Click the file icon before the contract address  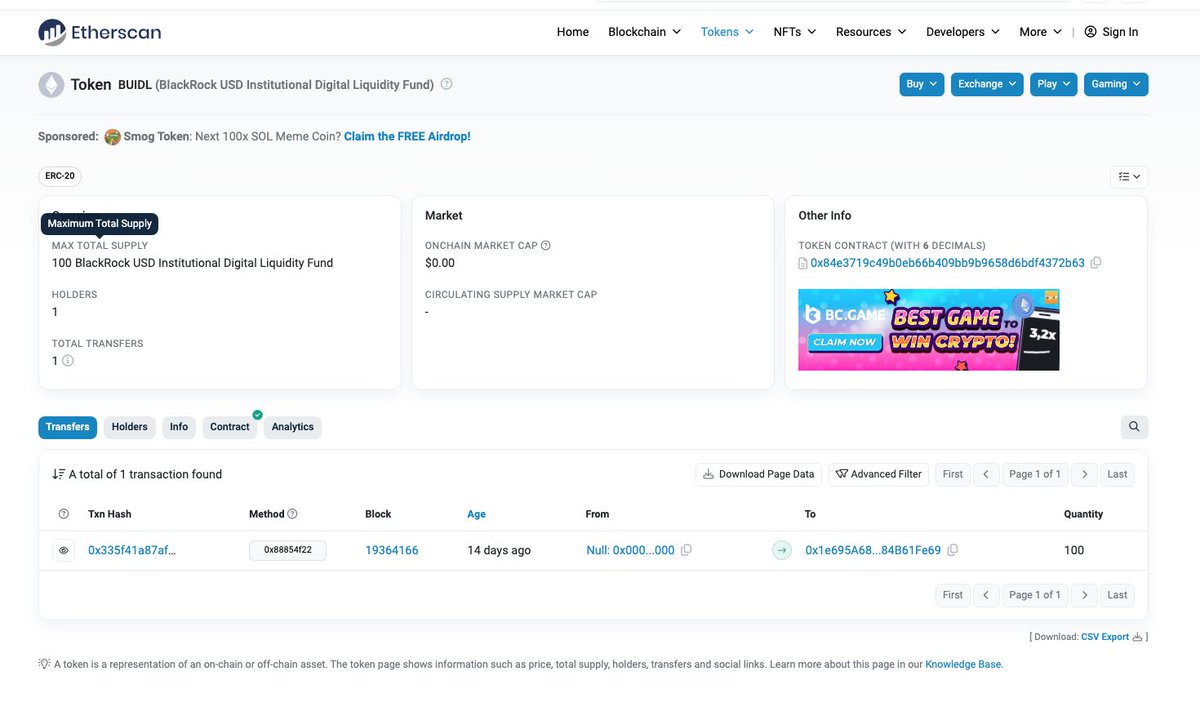pos(803,264)
